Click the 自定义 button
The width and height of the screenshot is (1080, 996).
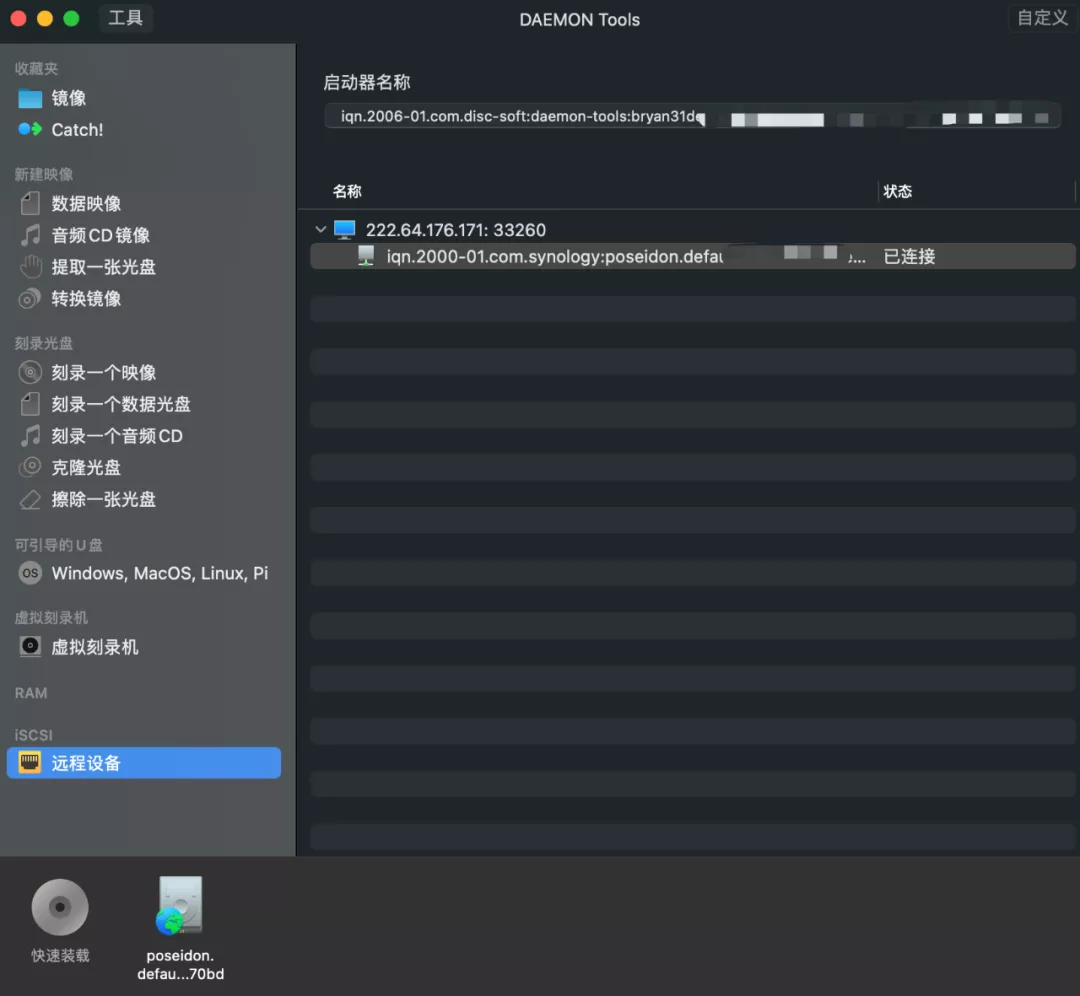[x=1042, y=18]
